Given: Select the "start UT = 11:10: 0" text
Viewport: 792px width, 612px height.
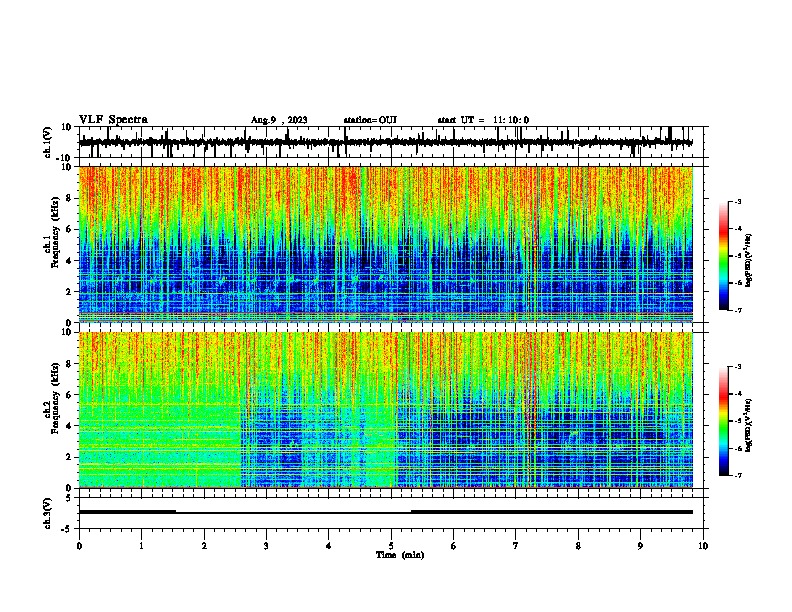Looking at the screenshot, I should [x=483, y=120].
